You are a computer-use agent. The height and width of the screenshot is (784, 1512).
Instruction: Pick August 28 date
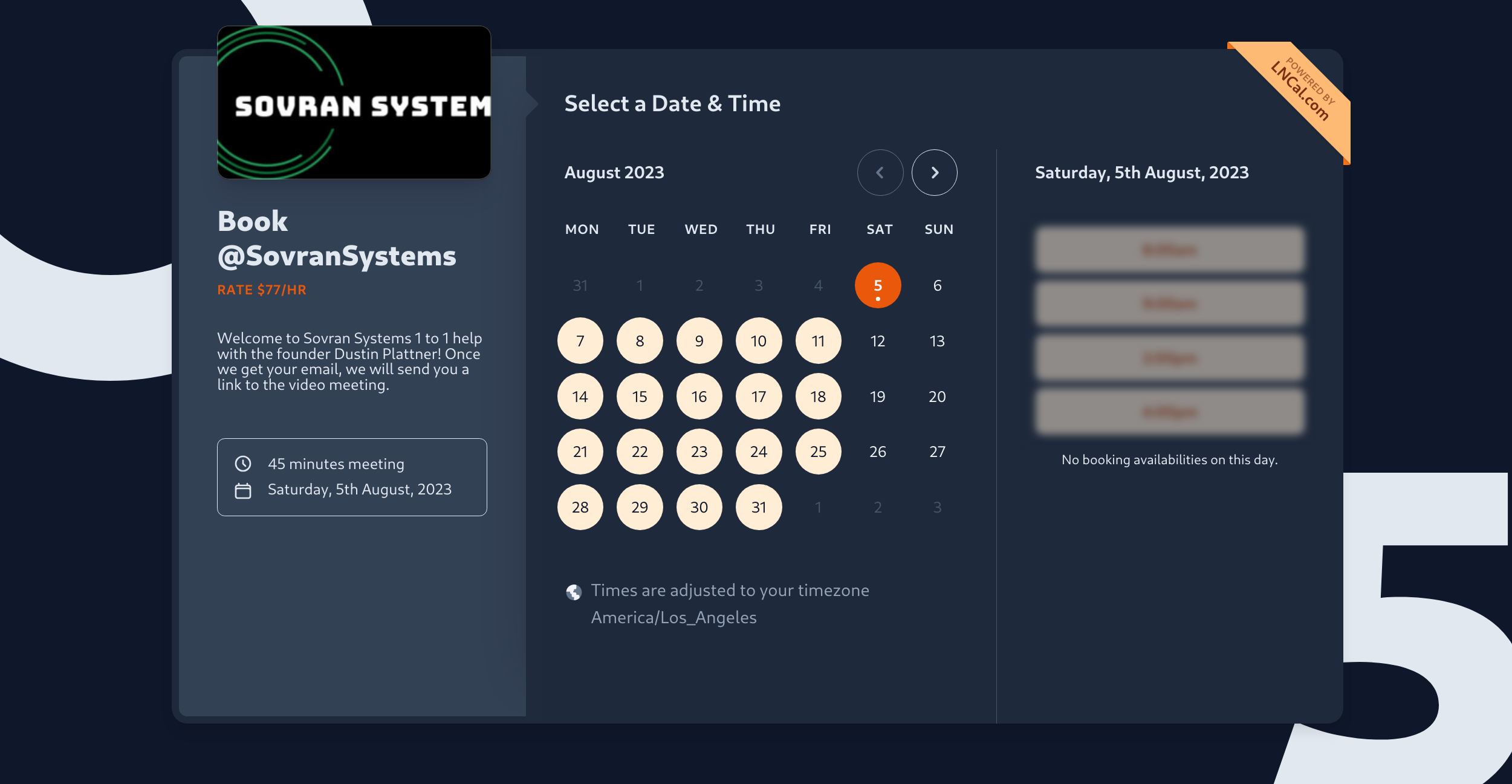click(x=580, y=507)
